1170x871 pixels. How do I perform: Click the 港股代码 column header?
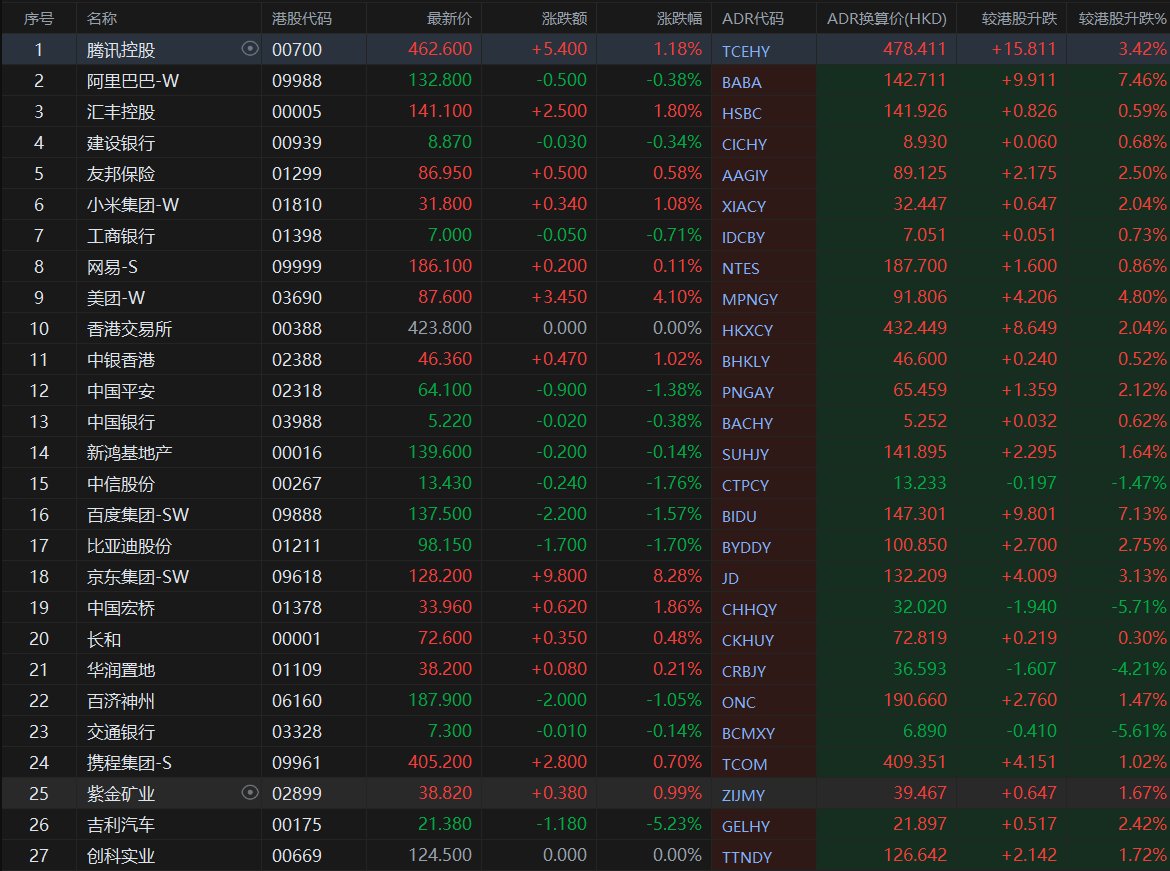(x=301, y=19)
